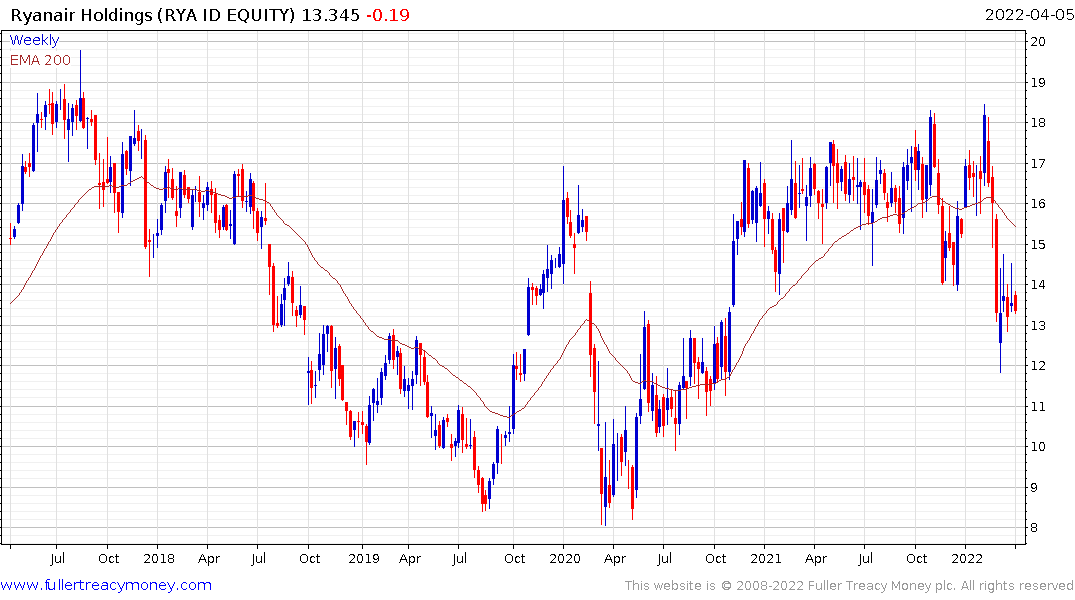Image resolution: width=1075 pixels, height=600 pixels.
Task: Click the y-axis value 14
Action: pyautogui.click(x=1038, y=285)
